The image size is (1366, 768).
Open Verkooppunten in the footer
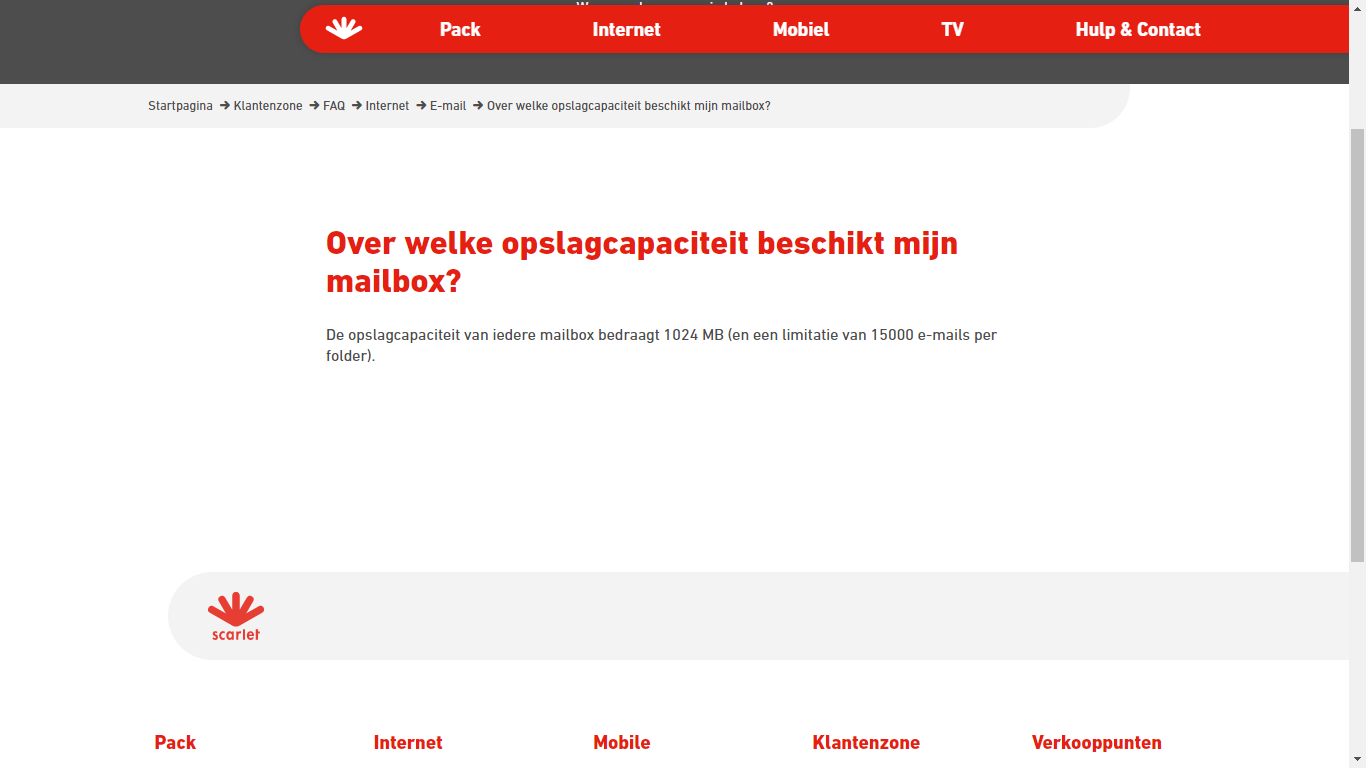1097,743
